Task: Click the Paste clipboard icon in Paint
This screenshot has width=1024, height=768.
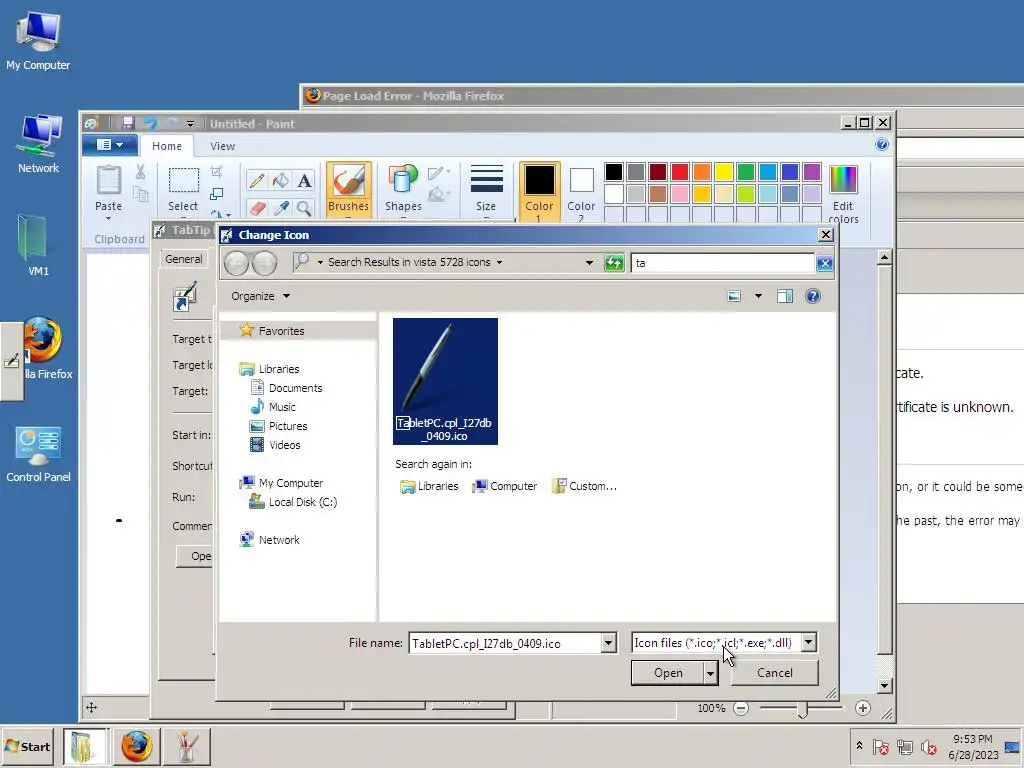Action: [x=108, y=180]
